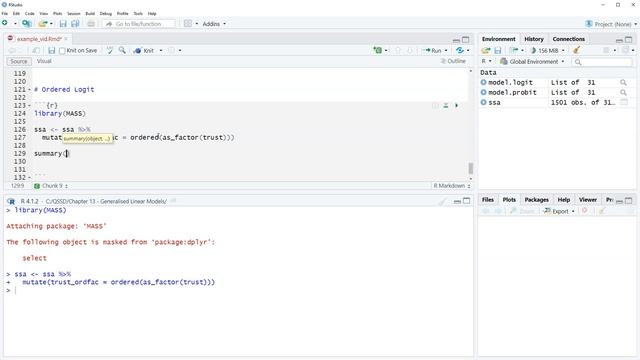640x360 pixels.
Task: Click the Find/Replace magnifier icon
Action: 122,50
